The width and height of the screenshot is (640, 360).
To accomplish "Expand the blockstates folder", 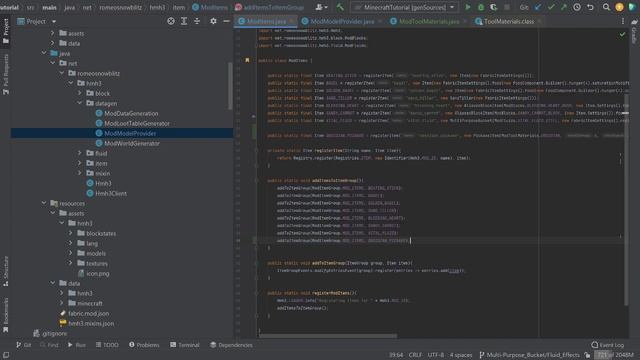I will point(71,233).
